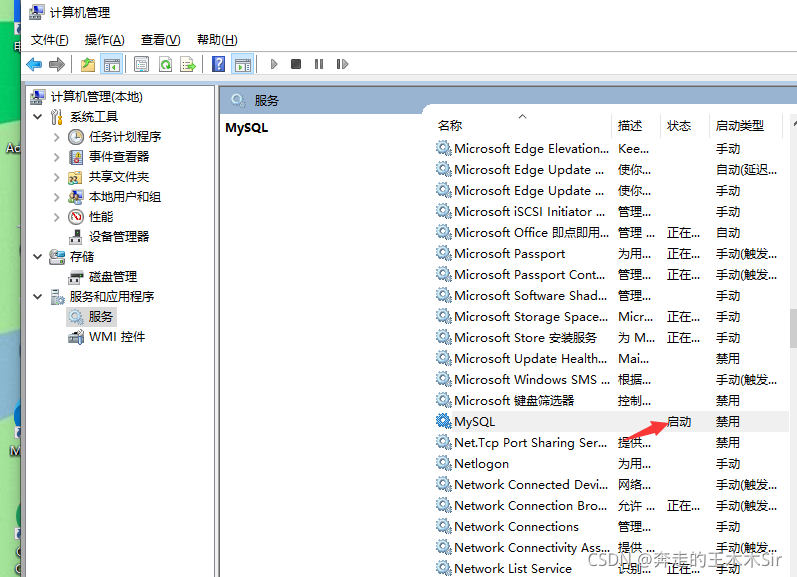Sort by the 启动类型 column header

745,125
